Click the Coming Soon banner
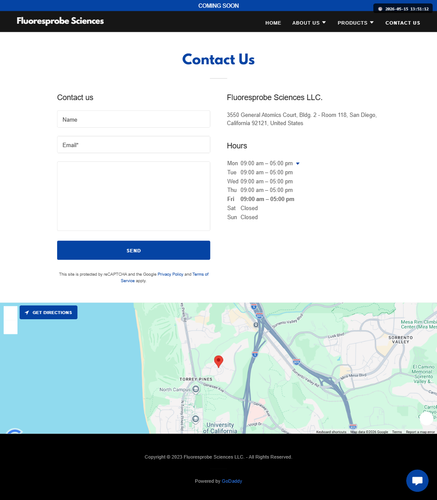This screenshot has width=437, height=500. [x=218, y=6]
